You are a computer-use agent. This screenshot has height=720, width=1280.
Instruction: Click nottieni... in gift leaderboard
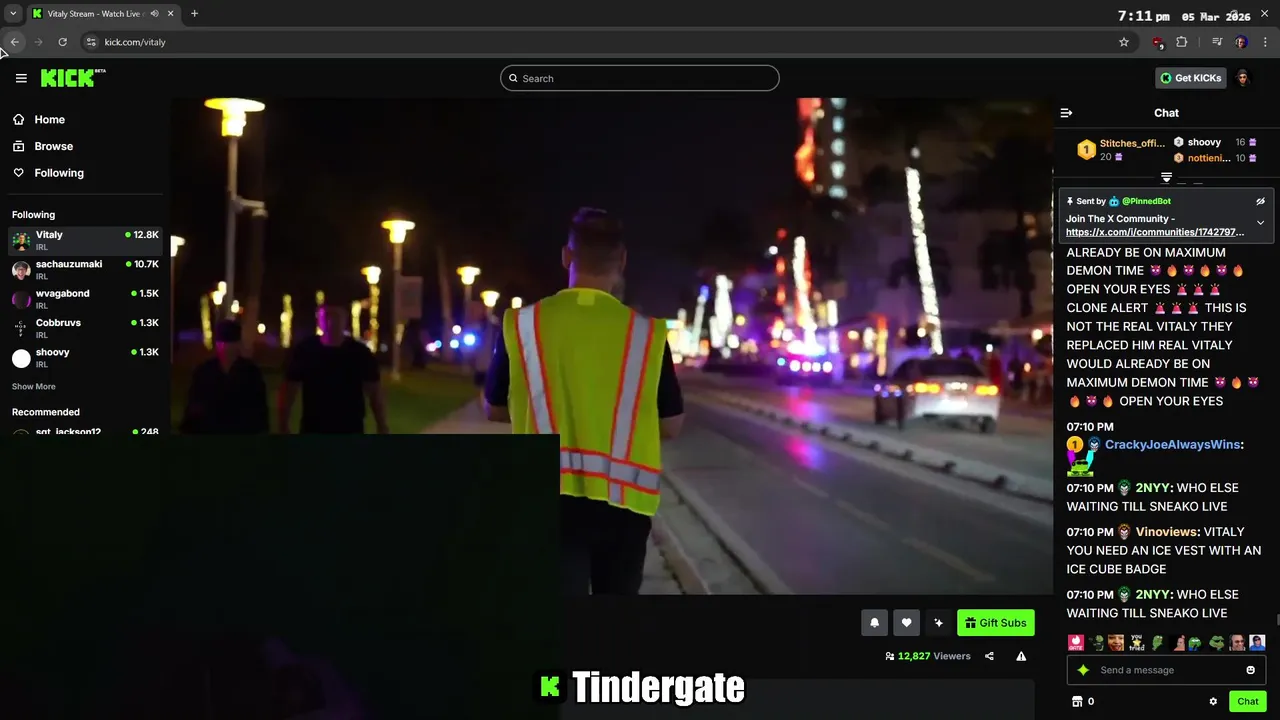click(x=1209, y=158)
